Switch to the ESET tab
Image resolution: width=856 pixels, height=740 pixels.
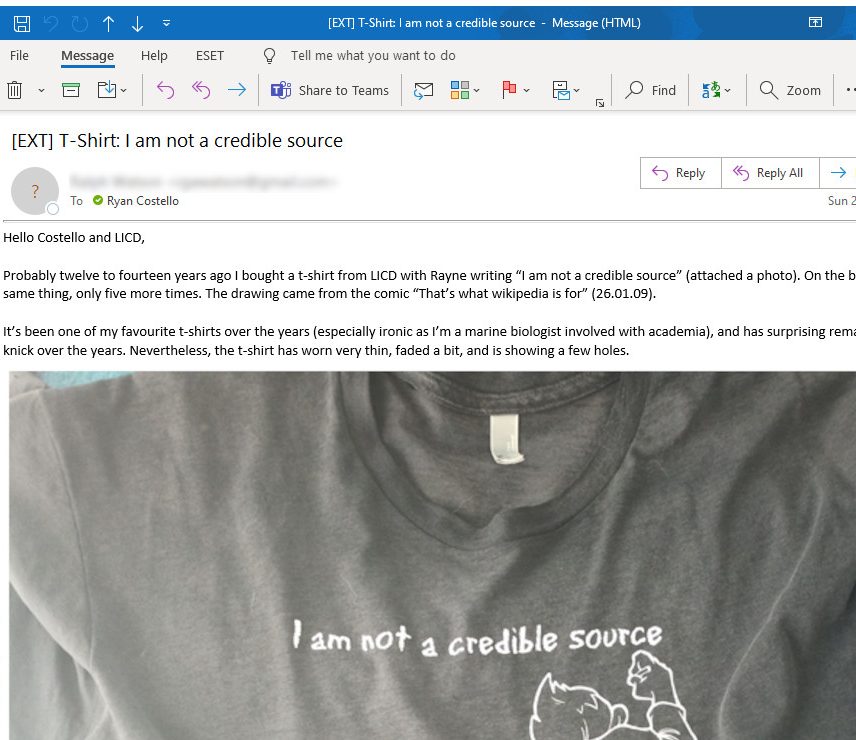(x=210, y=56)
